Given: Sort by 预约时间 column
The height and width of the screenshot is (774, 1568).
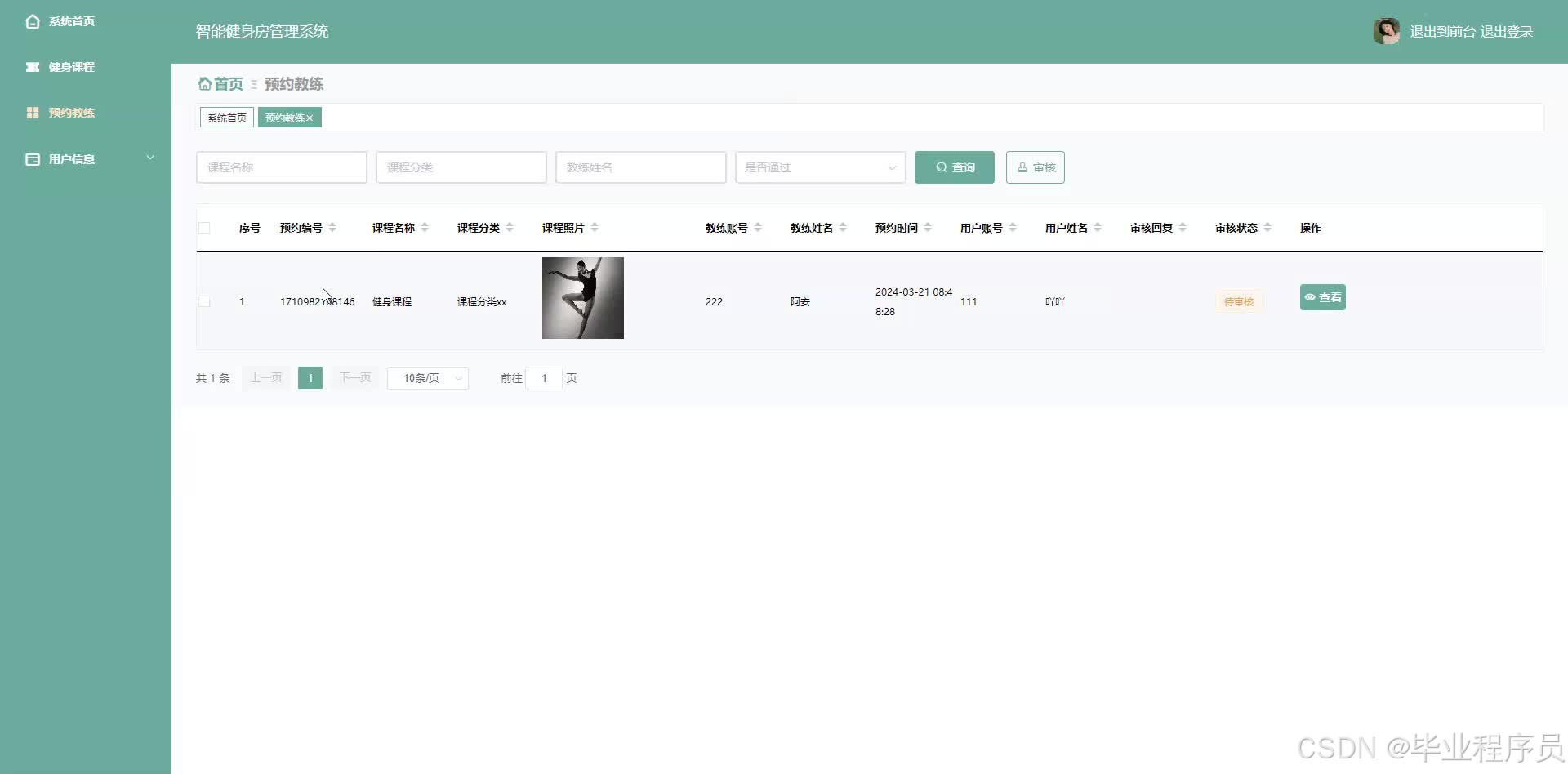Looking at the screenshot, I should pos(928,228).
